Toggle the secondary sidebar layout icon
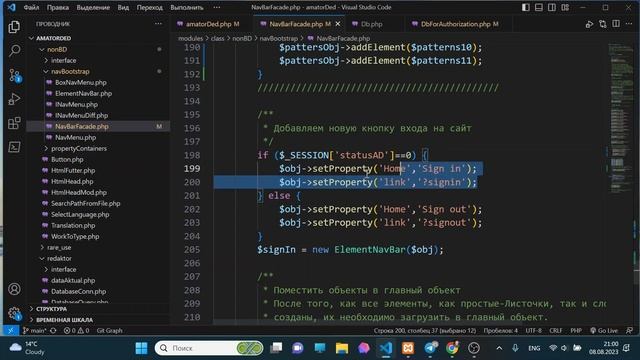This screenshot has height=360, width=640. pos(552,7)
